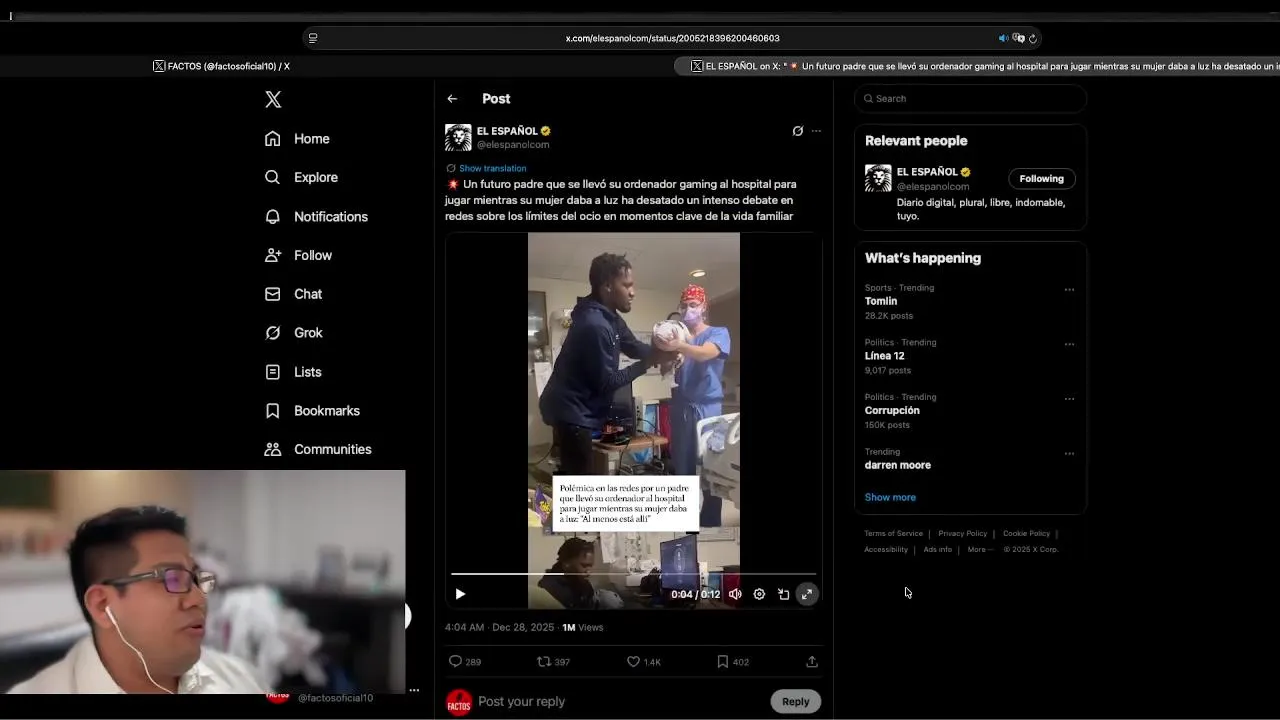This screenshot has height=720, width=1280.
Task: Open Chat from the sidebar
Action: [x=293, y=294]
